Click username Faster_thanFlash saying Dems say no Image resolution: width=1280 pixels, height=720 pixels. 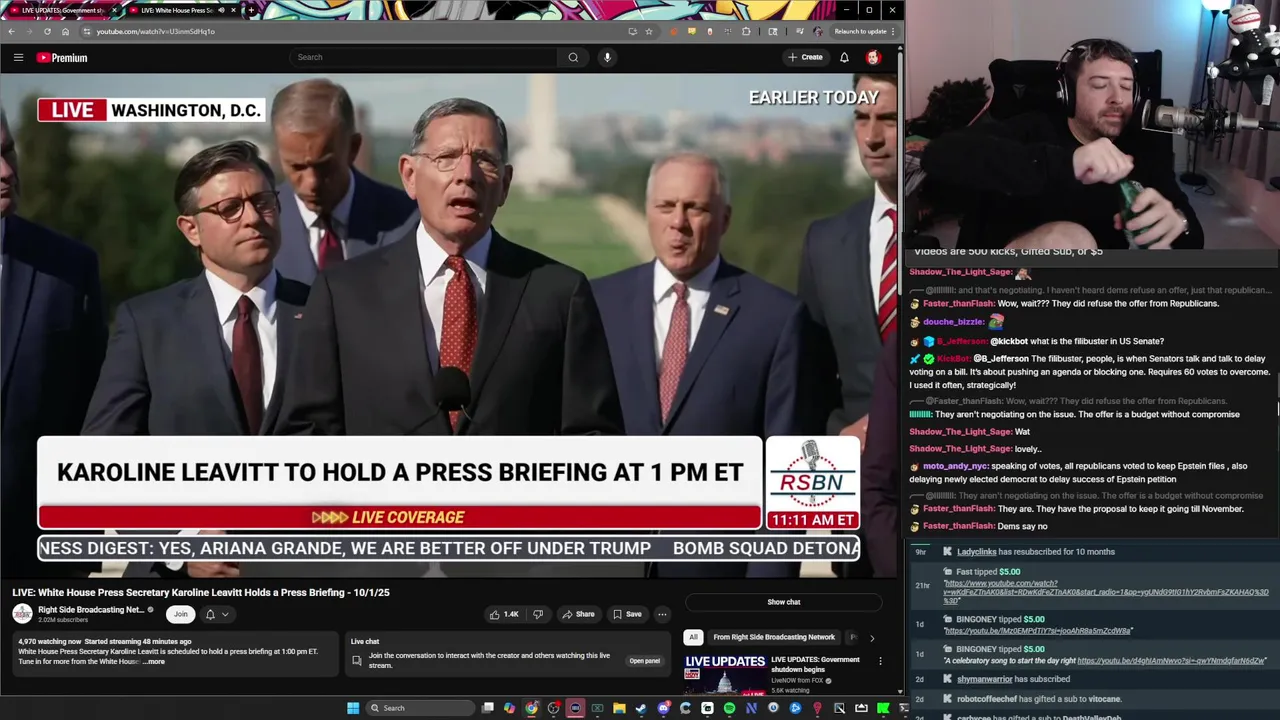[x=958, y=526]
